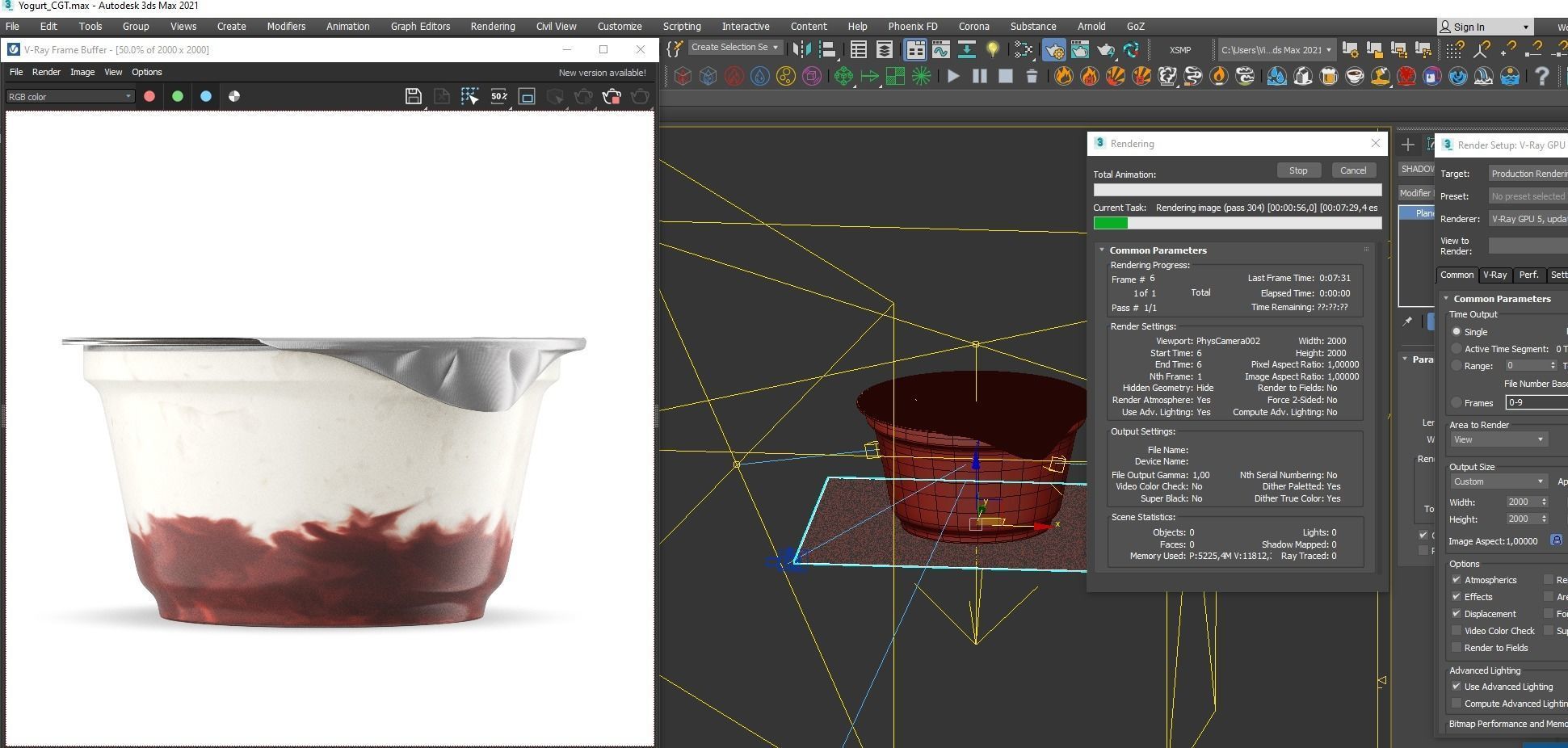This screenshot has height=748, width=1568.
Task: Open Rendered Frame Window icon
Action: 1080,50
